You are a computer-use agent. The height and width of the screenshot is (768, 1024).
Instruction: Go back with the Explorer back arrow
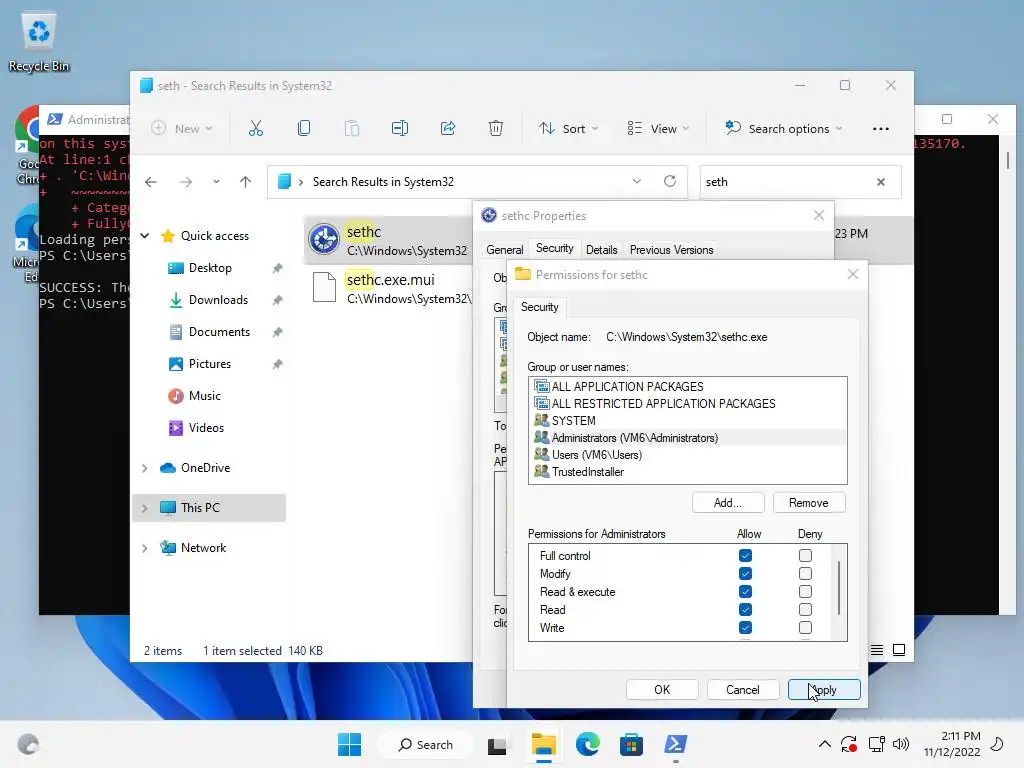(x=151, y=182)
